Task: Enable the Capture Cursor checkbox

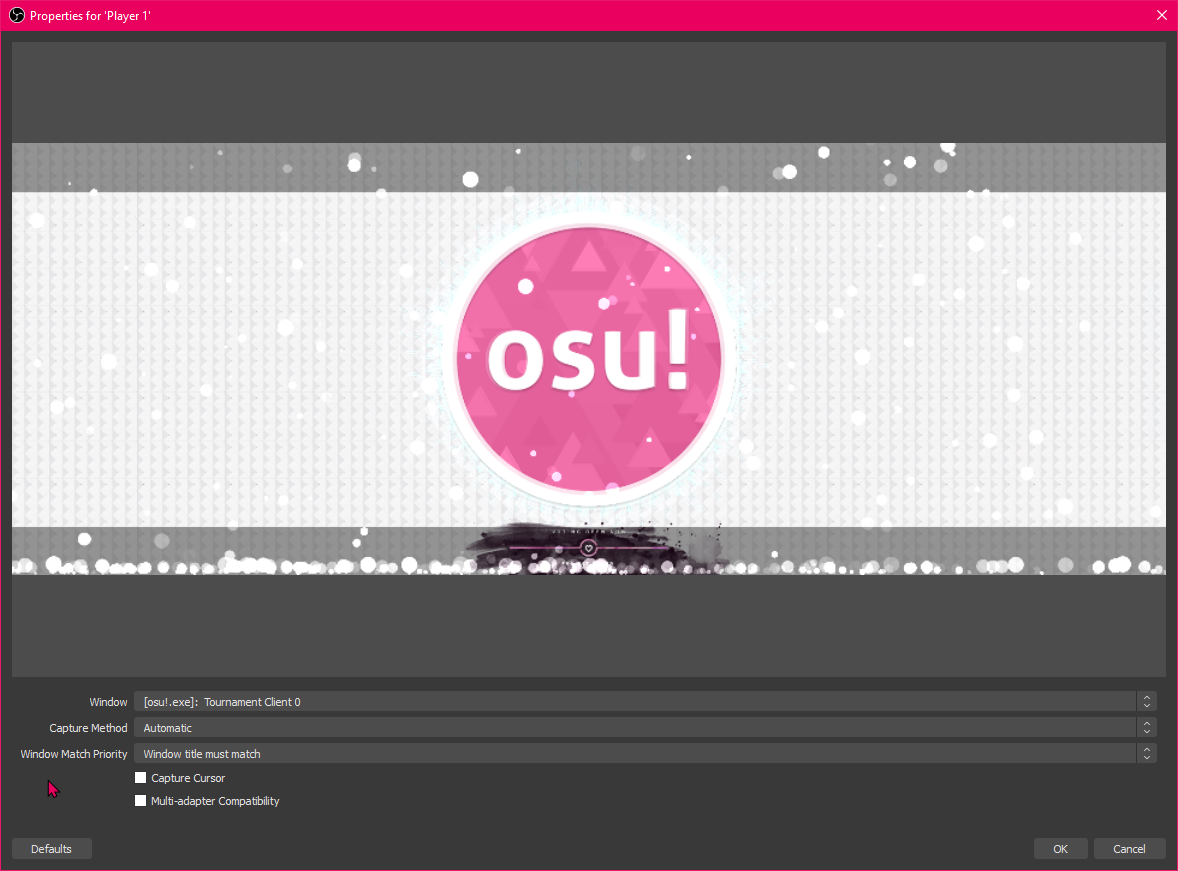Action: click(140, 778)
